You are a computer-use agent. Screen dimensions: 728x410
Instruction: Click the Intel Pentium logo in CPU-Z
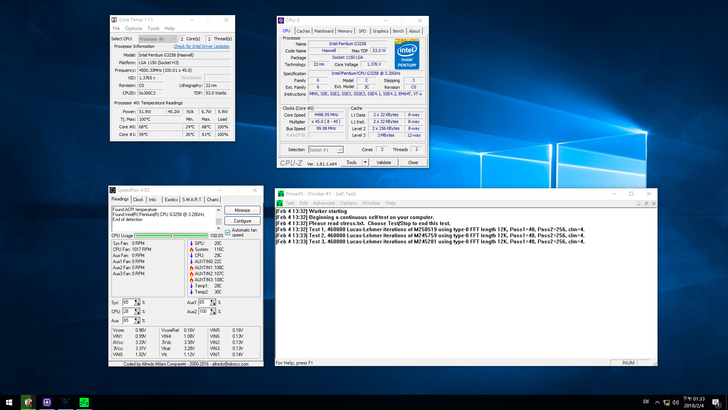point(407,54)
